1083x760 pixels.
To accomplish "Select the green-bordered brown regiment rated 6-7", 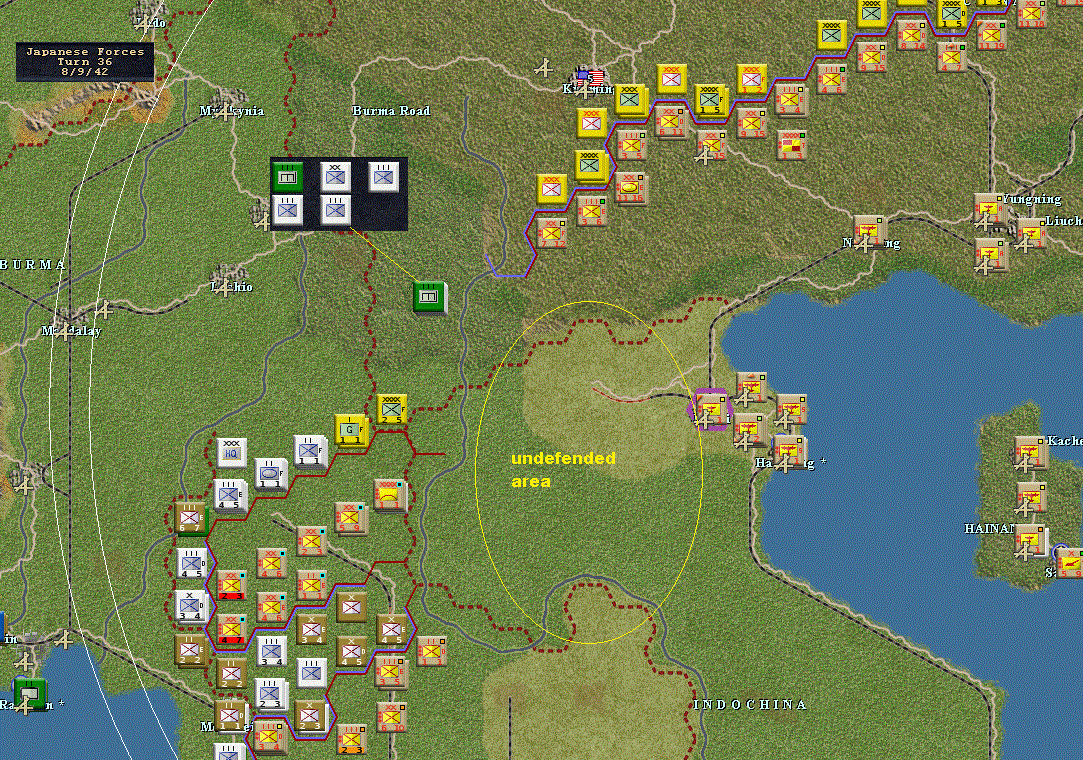I will pyautogui.click(x=189, y=517).
